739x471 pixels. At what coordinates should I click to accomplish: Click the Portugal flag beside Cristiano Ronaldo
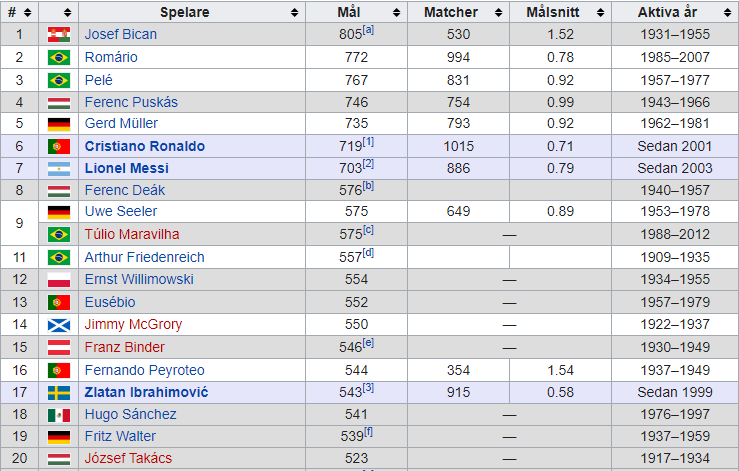pyautogui.click(x=59, y=146)
